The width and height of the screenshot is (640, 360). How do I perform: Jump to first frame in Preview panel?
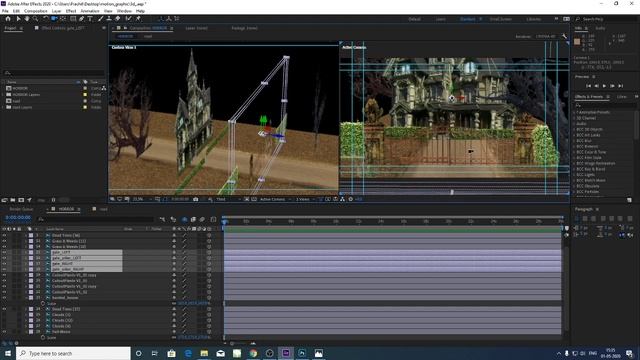[x=588, y=86]
